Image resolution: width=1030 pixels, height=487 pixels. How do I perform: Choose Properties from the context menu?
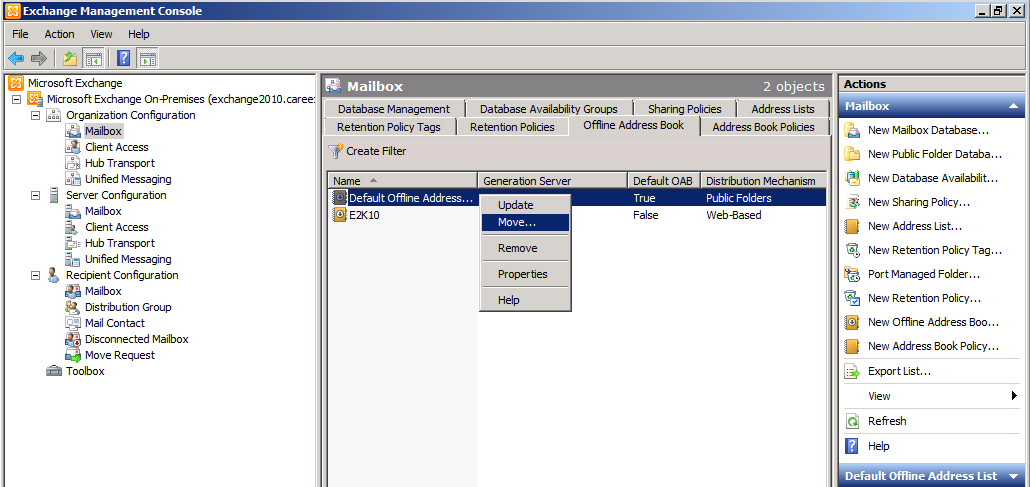click(525, 274)
